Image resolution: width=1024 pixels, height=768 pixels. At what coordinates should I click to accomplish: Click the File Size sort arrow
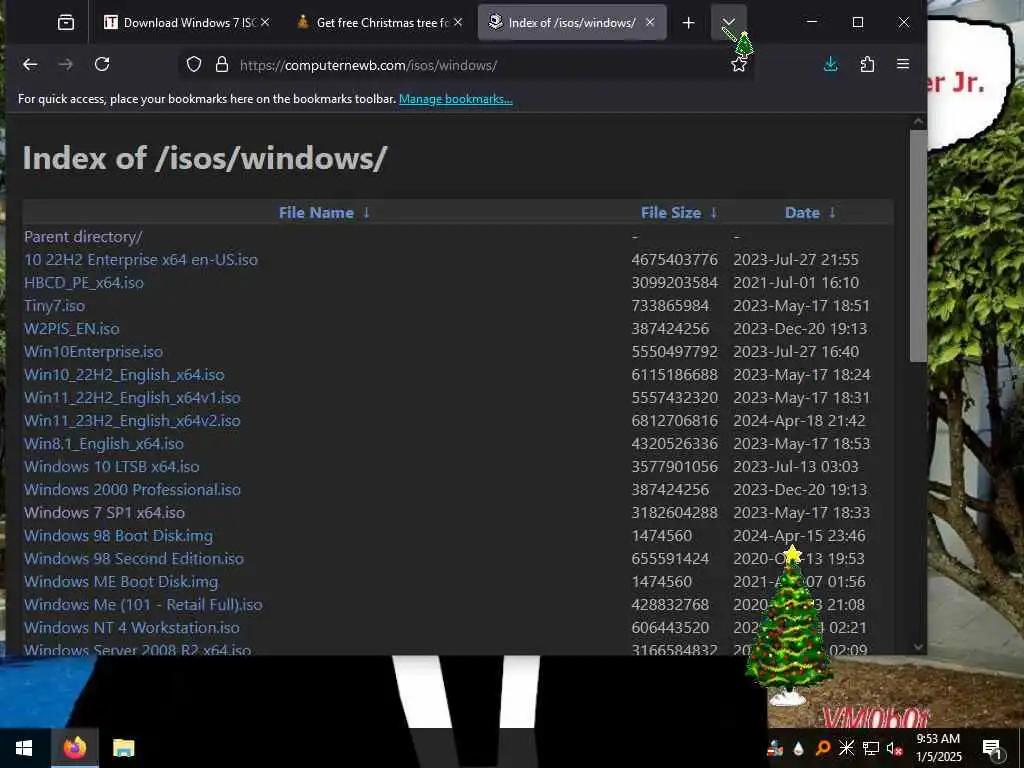coord(714,212)
